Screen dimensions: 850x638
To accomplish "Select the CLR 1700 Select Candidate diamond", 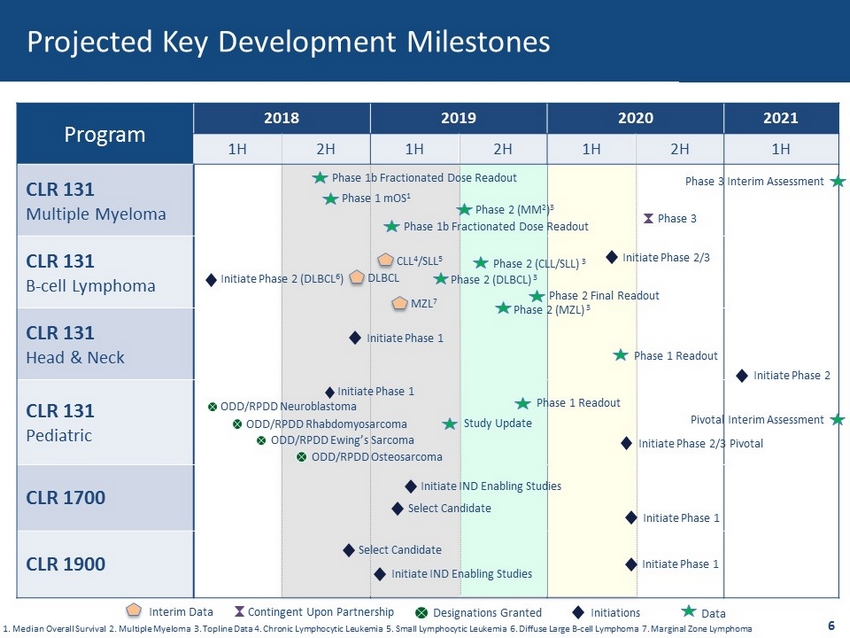I will [x=397, y=508].
